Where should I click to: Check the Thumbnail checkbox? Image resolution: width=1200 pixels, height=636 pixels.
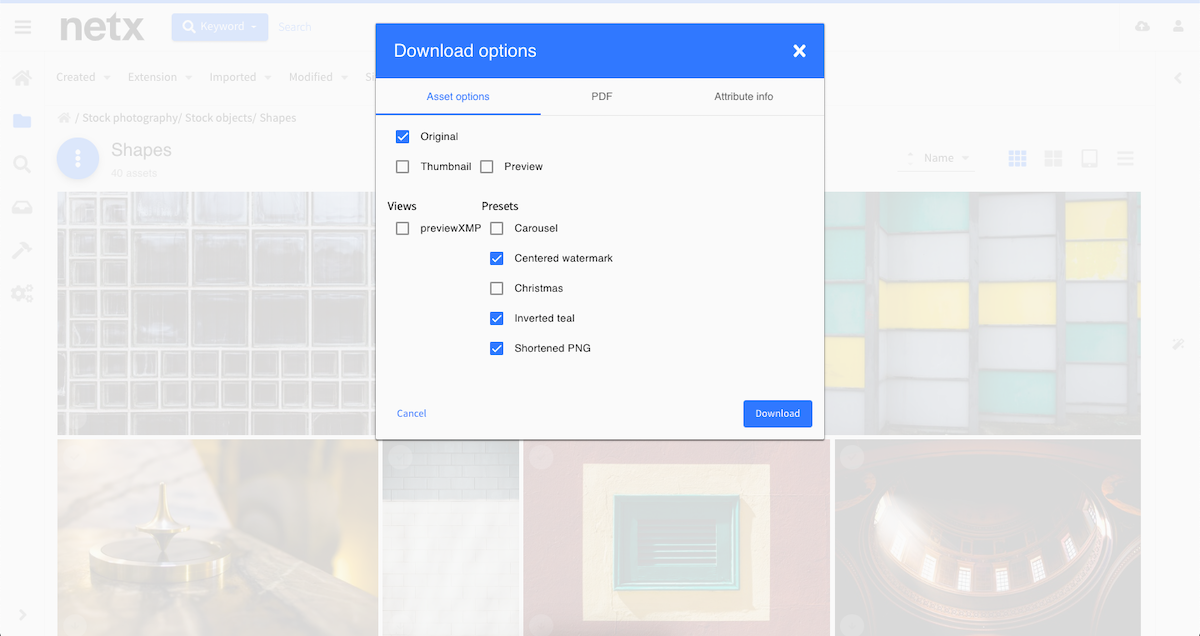click(403, 166)
